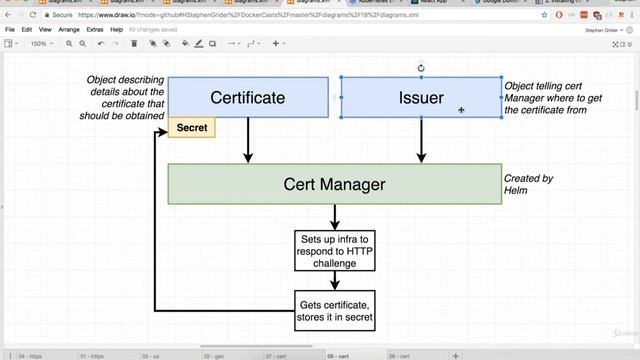This screenshot has height=360, width=640.
Task: Toggle the shadow rectangle icon
Action: point(212,43)
